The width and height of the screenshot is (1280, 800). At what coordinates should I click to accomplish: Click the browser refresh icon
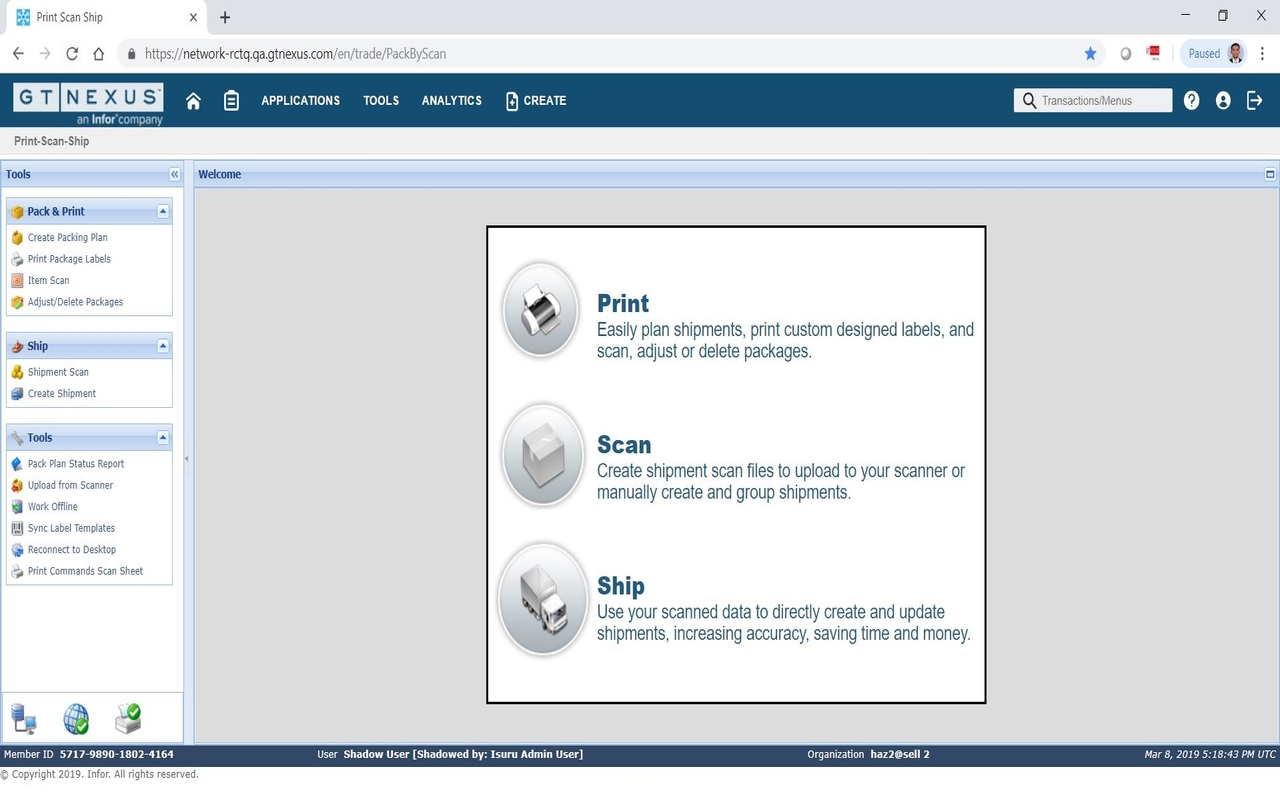pyautogui.click(x=71, y=53)
